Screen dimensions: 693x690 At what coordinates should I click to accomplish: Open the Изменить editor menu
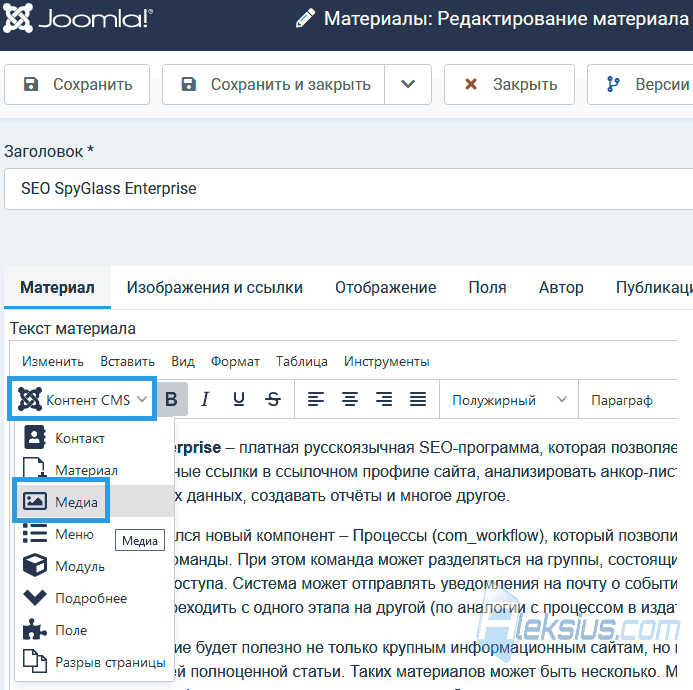53,361
